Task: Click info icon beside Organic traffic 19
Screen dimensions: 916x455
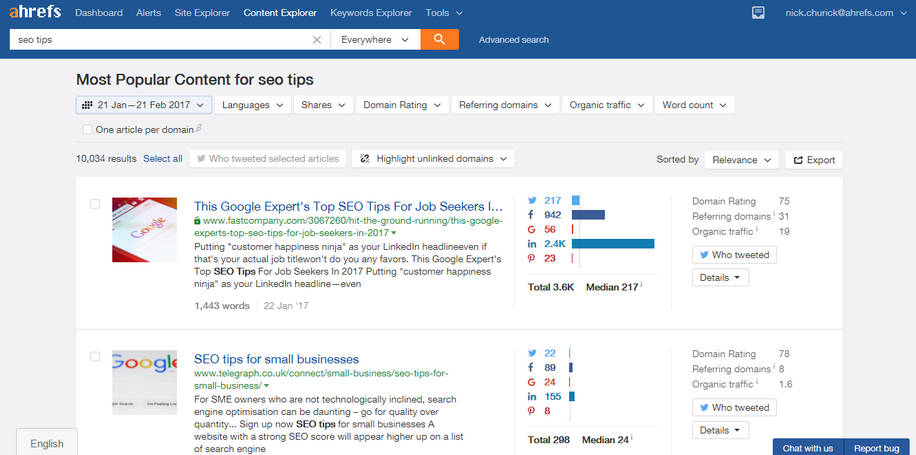Action: 757,230
